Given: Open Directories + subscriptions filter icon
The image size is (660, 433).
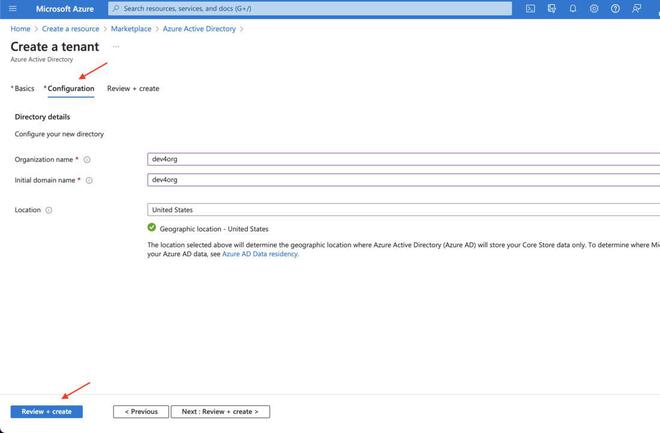Looking at the screenshot, I should [x=552, y=8].
